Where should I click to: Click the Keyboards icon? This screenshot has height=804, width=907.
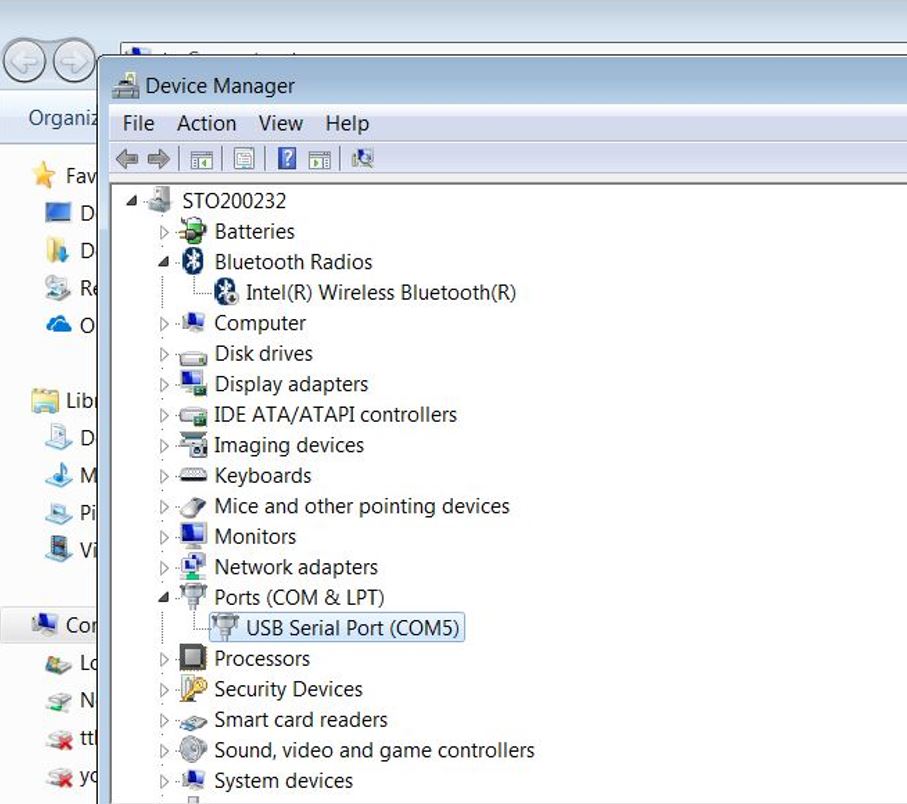point(193,475)
